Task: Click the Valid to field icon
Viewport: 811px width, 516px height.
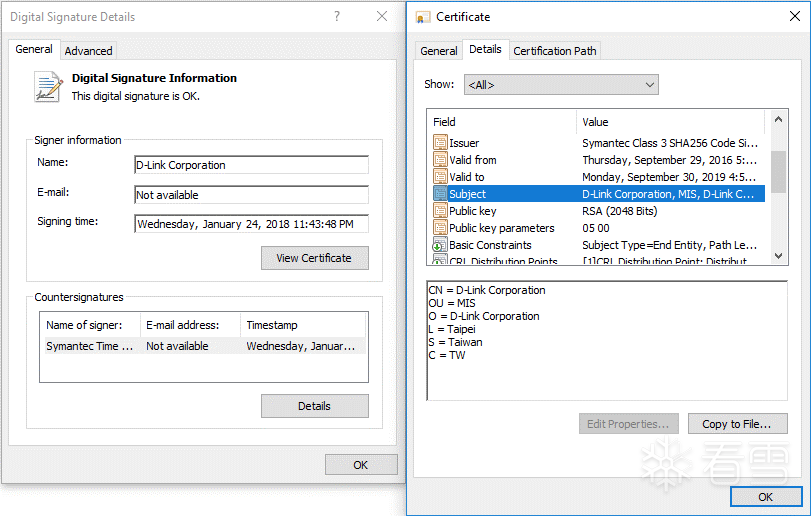Action: [x=440, y=177]
